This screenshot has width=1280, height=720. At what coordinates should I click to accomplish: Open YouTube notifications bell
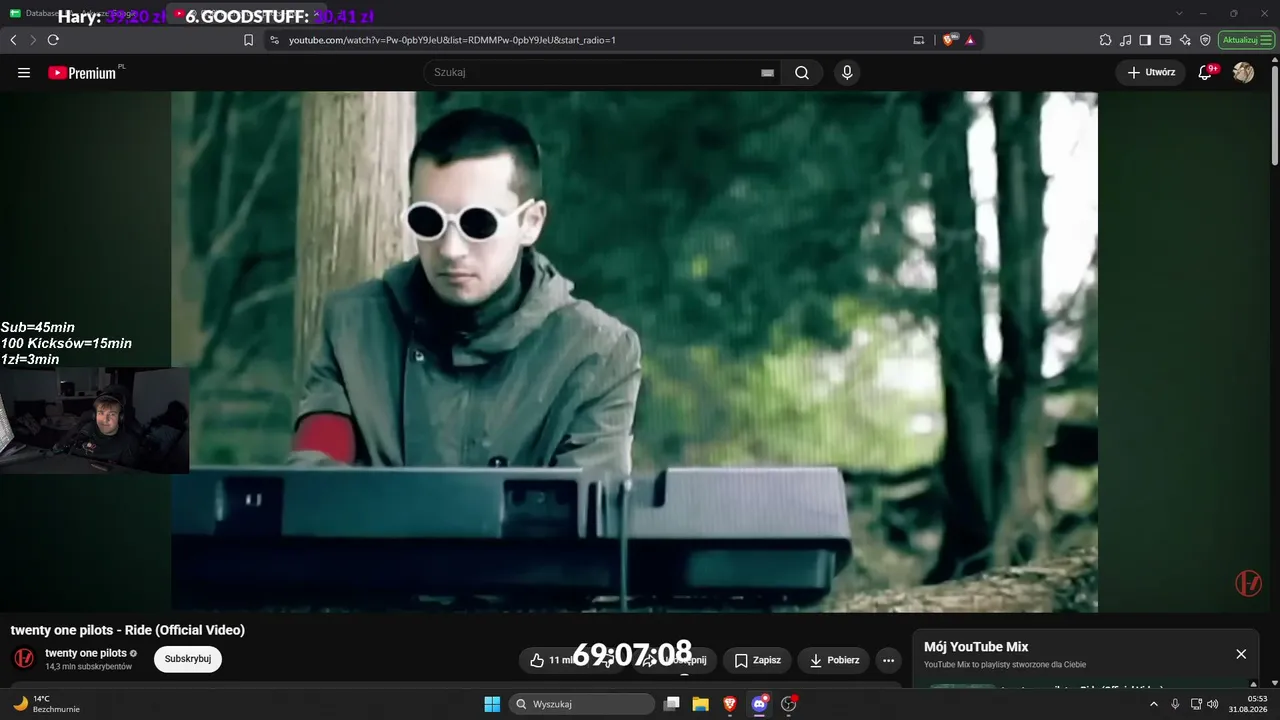[1205, 73]
